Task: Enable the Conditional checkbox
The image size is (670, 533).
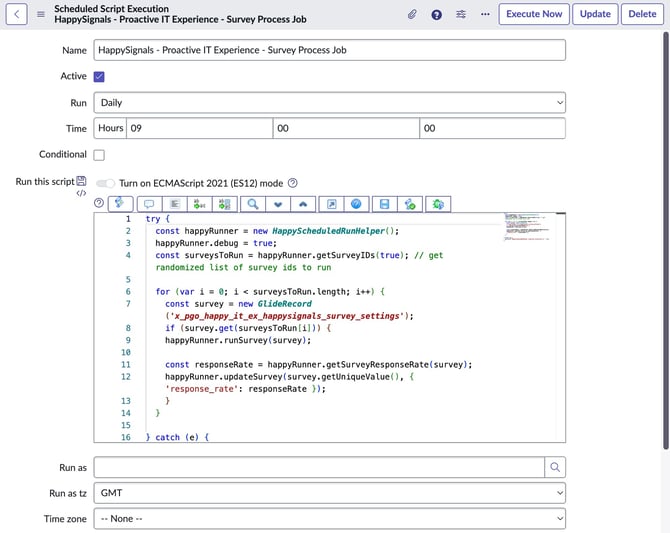Action: (x=99, y=155)
